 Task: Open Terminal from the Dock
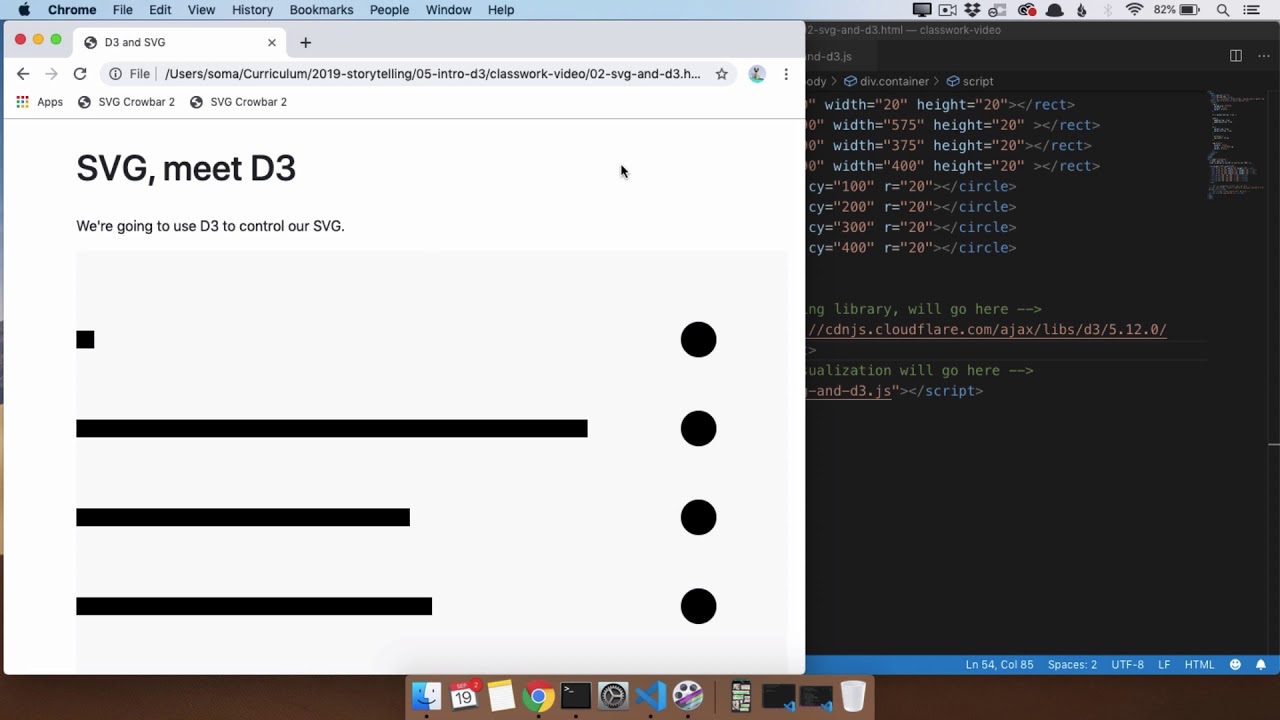576,696
